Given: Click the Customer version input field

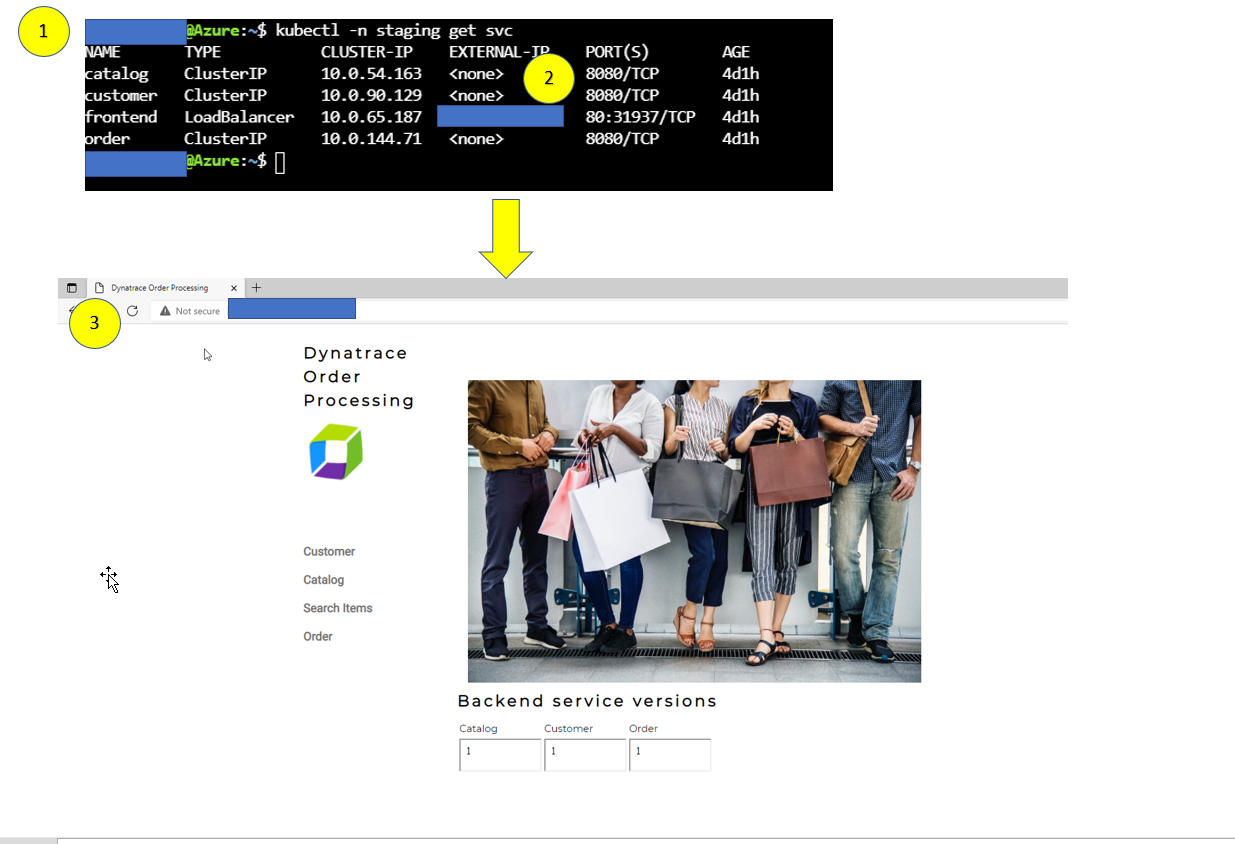Looking at the screenshot, I should pos(585,754).
